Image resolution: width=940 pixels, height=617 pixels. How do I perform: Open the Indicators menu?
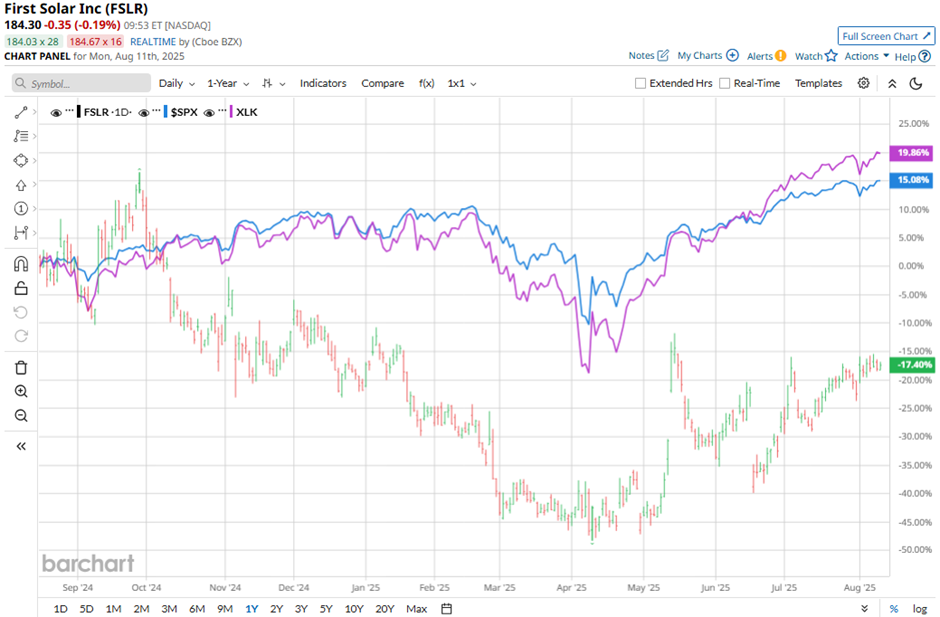[323, 83]
